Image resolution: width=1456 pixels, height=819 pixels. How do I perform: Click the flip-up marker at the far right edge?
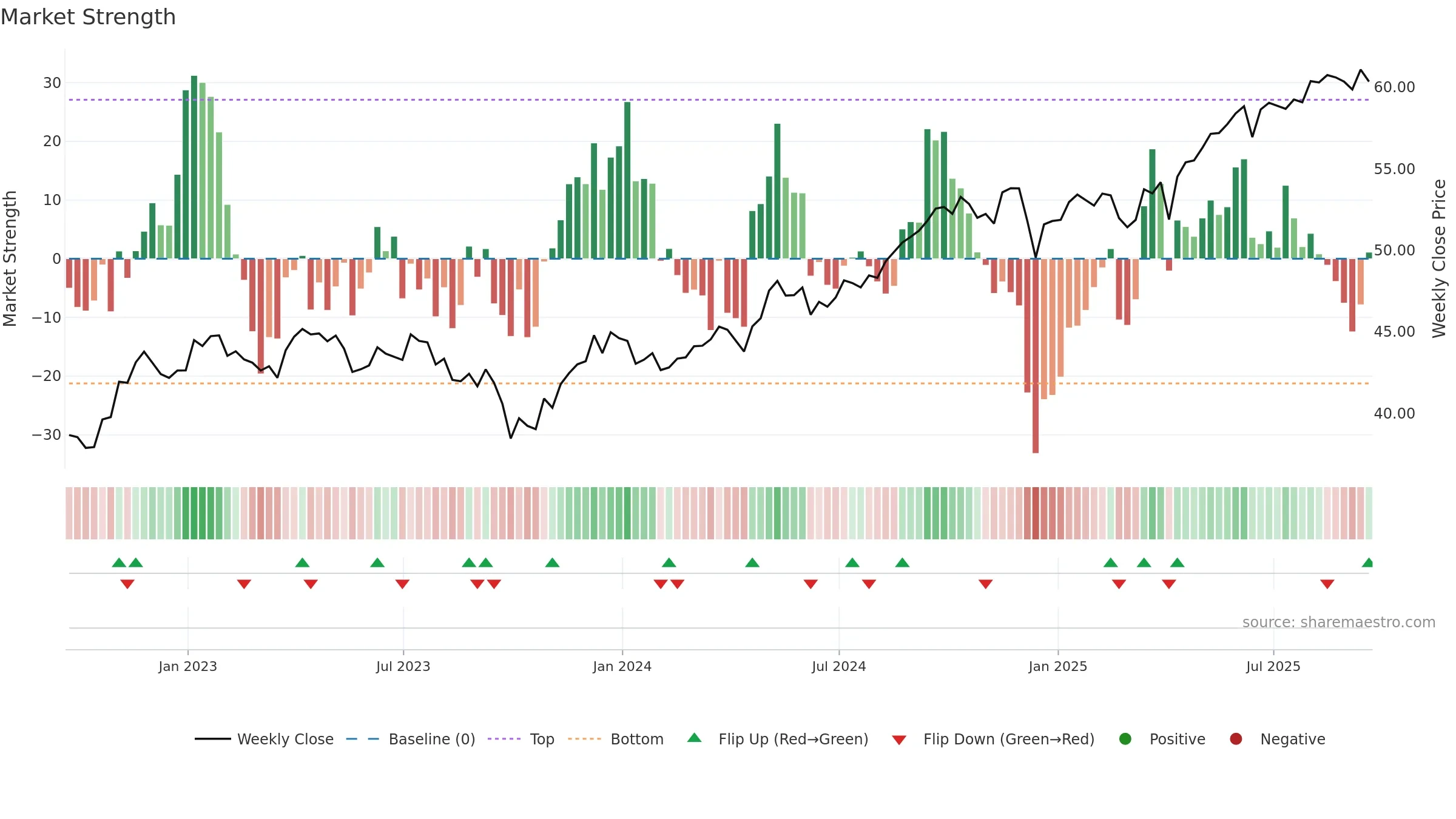tap(1367, 562)
